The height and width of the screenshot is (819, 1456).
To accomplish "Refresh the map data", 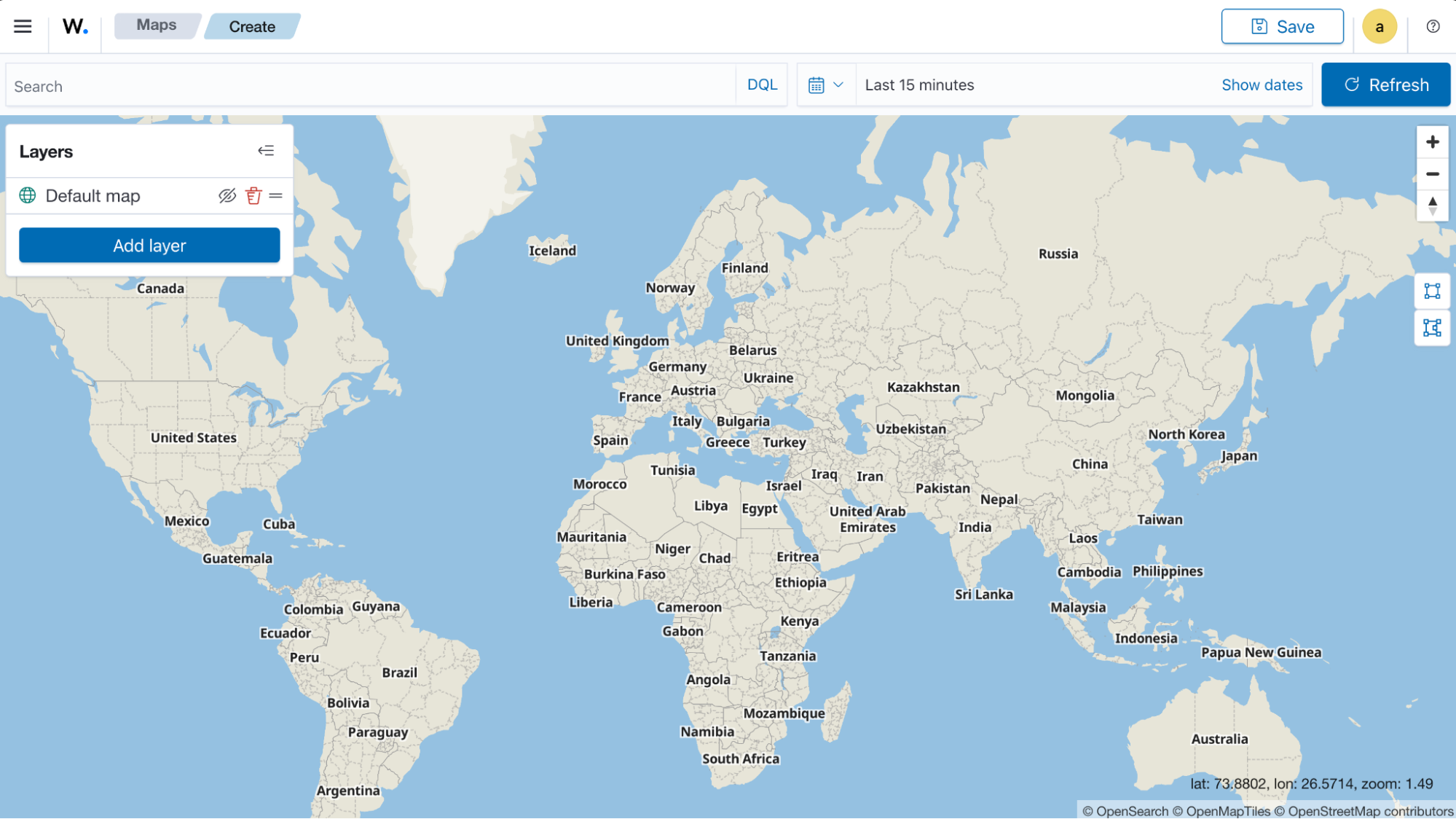I will point(1386,85).
